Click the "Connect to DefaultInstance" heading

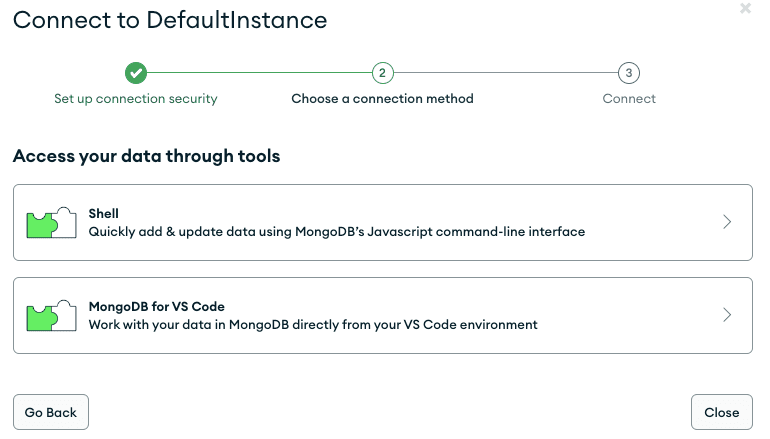(x=170, y=19)
